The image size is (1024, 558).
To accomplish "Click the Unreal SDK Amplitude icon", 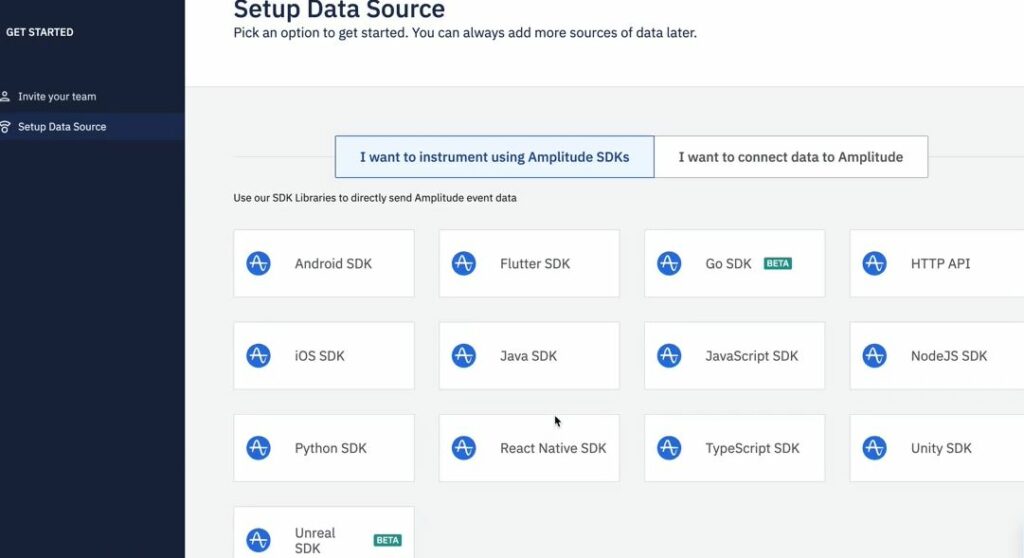I will pyautogui.click(x=258, y=540).
